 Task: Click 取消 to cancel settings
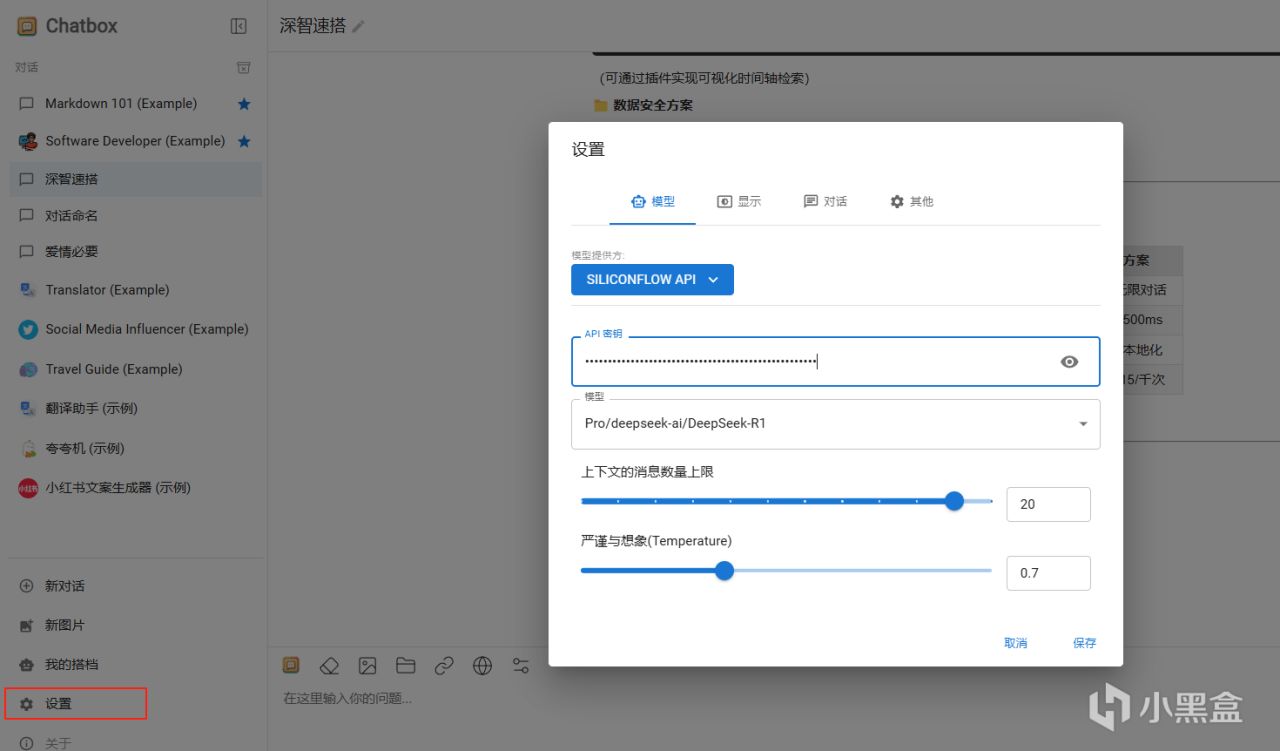coord(1015,643)
